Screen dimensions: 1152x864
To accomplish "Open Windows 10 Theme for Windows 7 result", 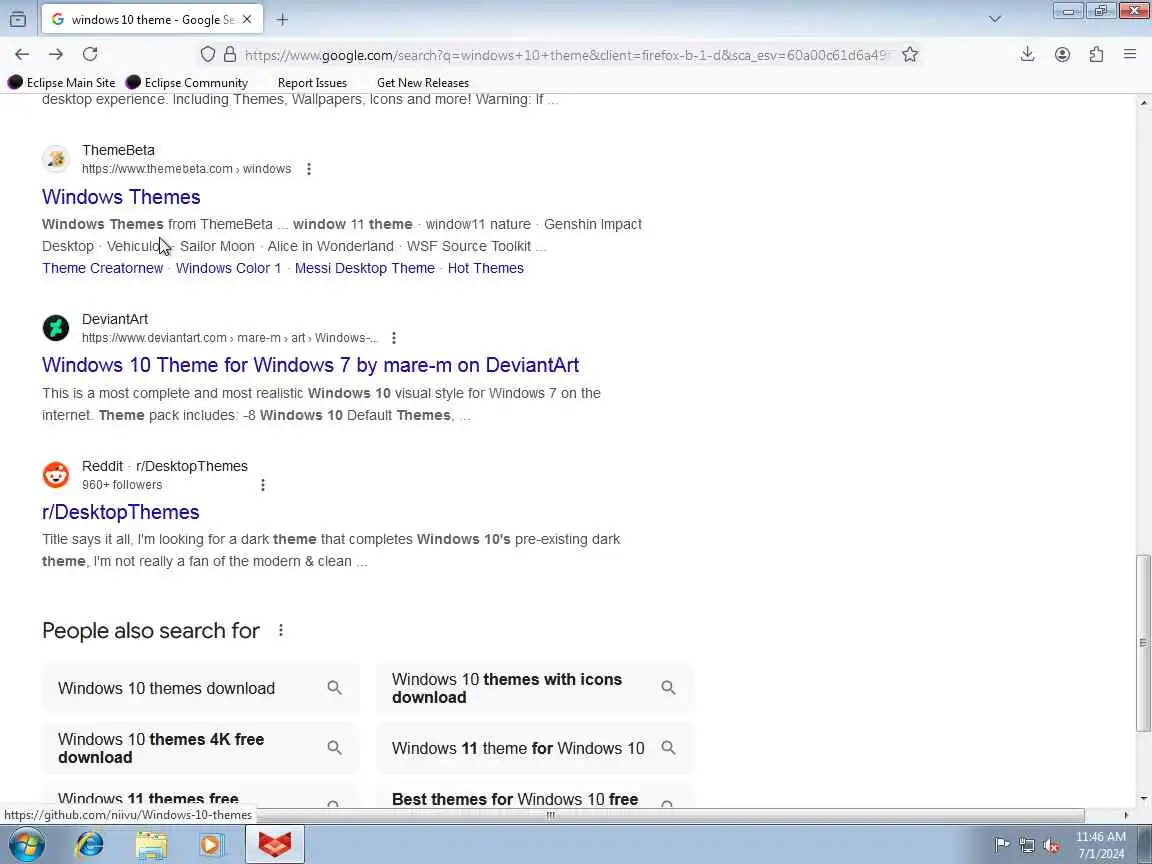I will (310, 365).
